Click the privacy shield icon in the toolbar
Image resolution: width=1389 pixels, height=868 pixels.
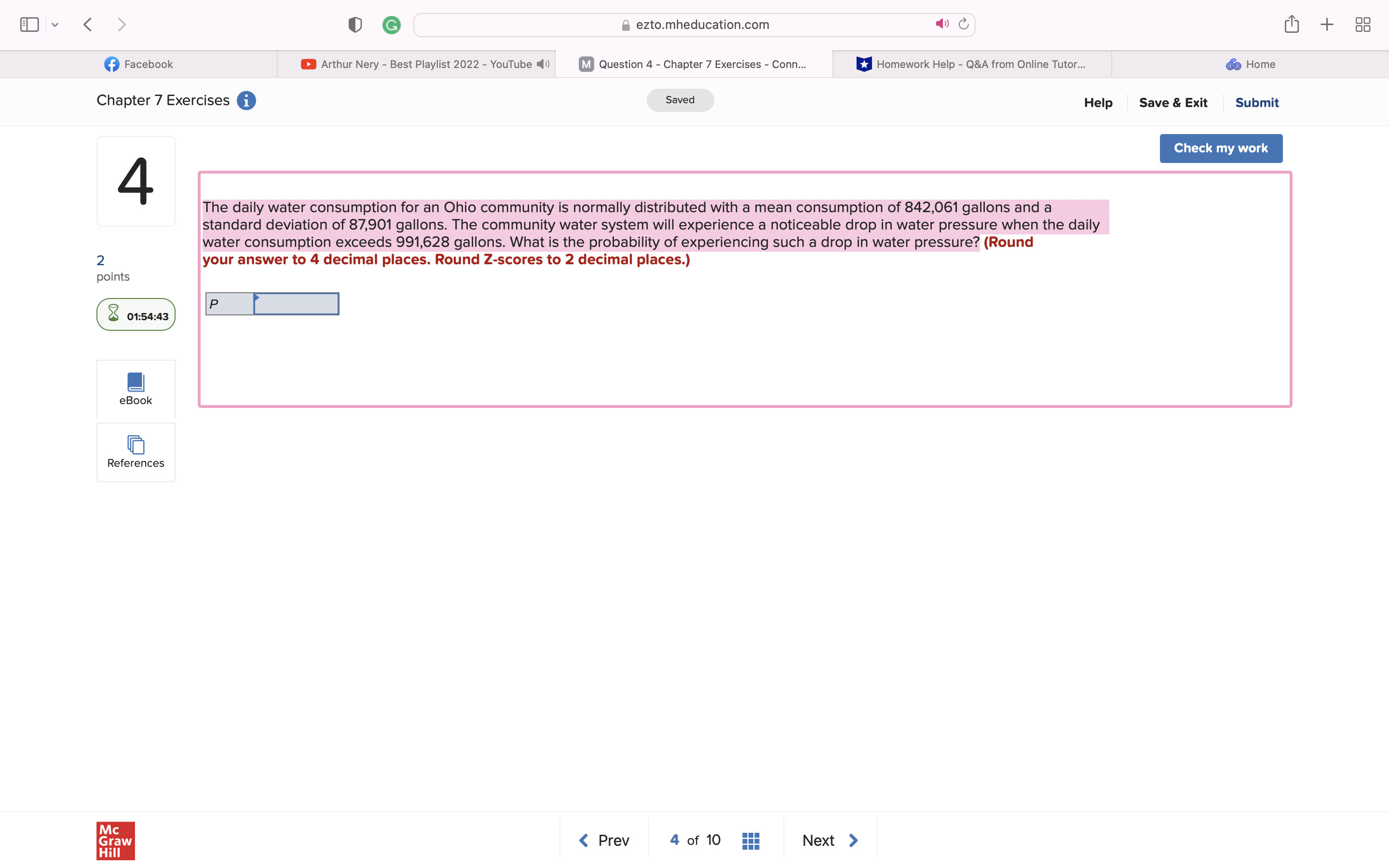354,24
